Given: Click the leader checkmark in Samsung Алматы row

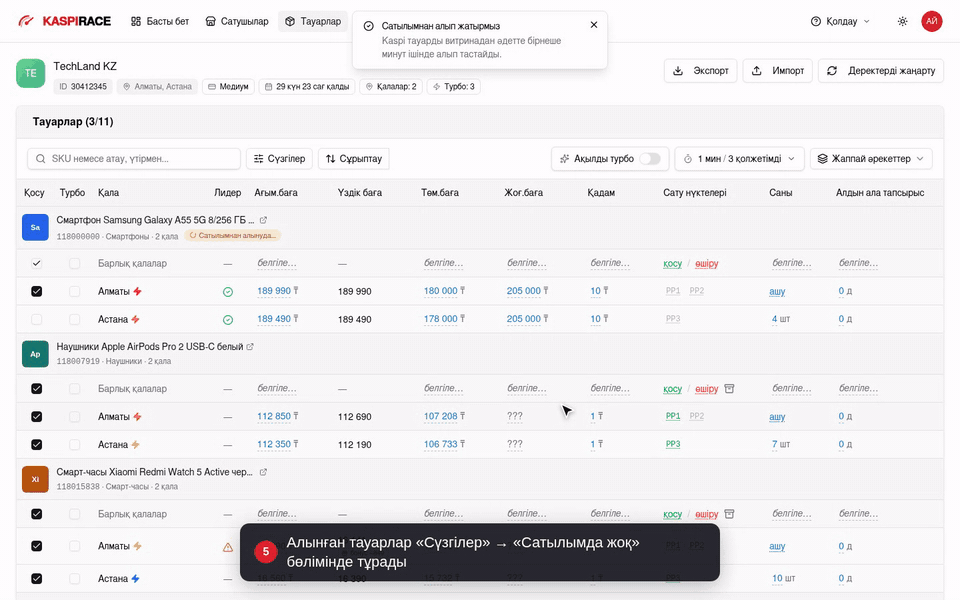Looking at the screenshot, I should (x=228, y=292).
